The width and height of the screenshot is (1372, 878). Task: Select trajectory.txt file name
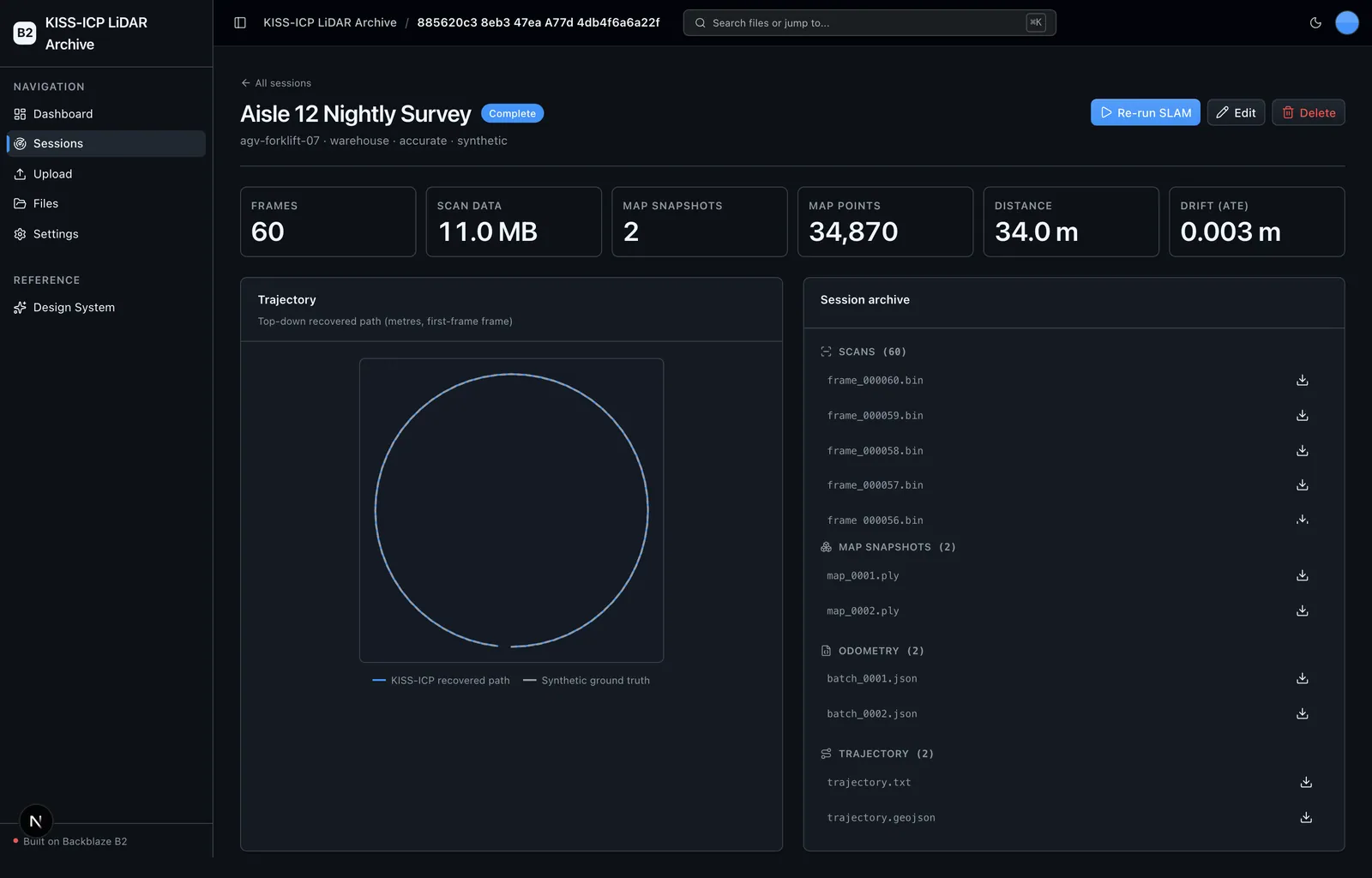coord(869,782)
